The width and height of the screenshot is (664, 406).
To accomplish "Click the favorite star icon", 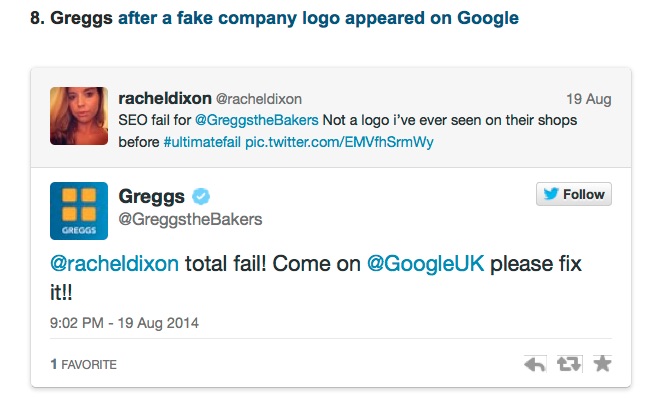I will tap(602, 364).
